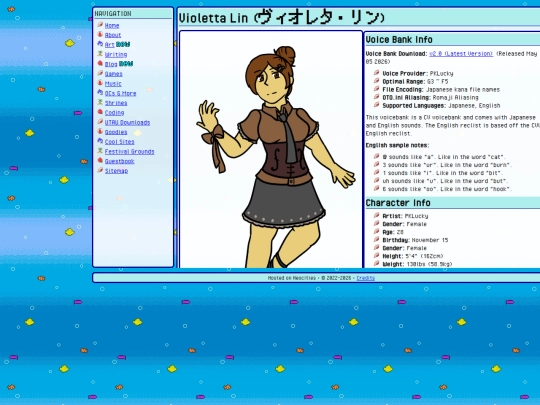The width and height of the screenshot is (540, 405).
Task: Open the Art section link
Action: click(110, 45)
